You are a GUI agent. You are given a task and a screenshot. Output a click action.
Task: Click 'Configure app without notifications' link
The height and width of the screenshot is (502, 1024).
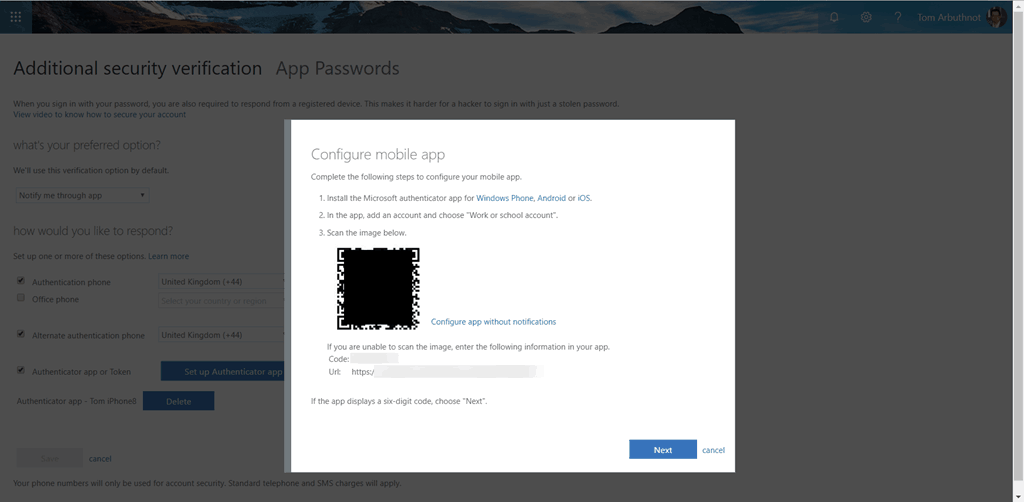point(493,322)
